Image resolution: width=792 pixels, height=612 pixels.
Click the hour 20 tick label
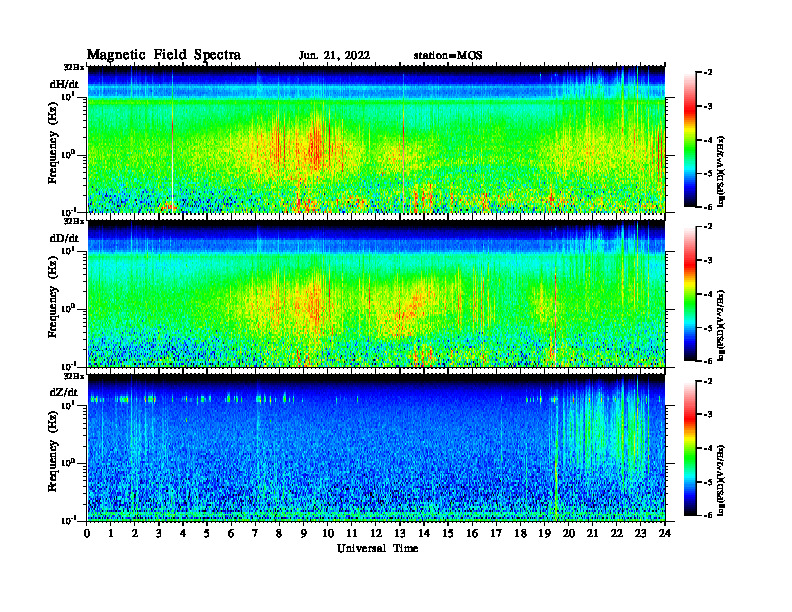coord(569,533)
